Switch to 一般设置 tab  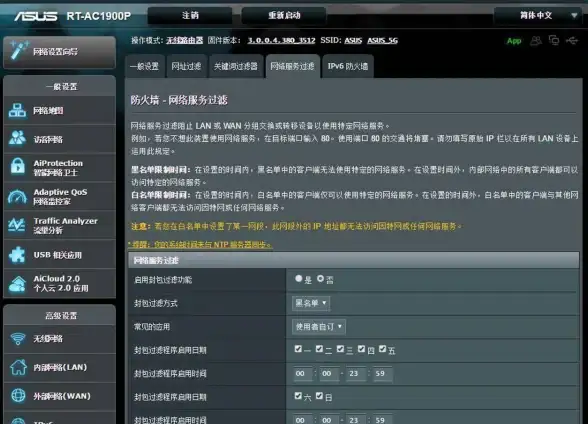pos(145,66)
